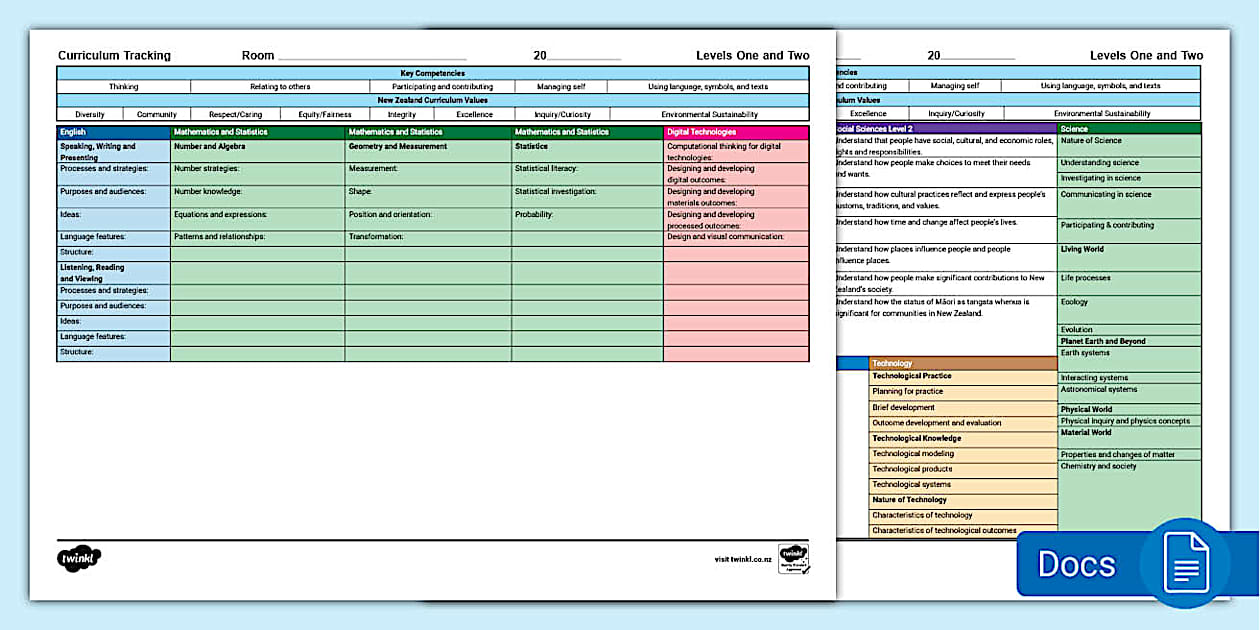The image size is (1260, 630).
Task: Select the pink Digital Technologies header
Action: 737,131
